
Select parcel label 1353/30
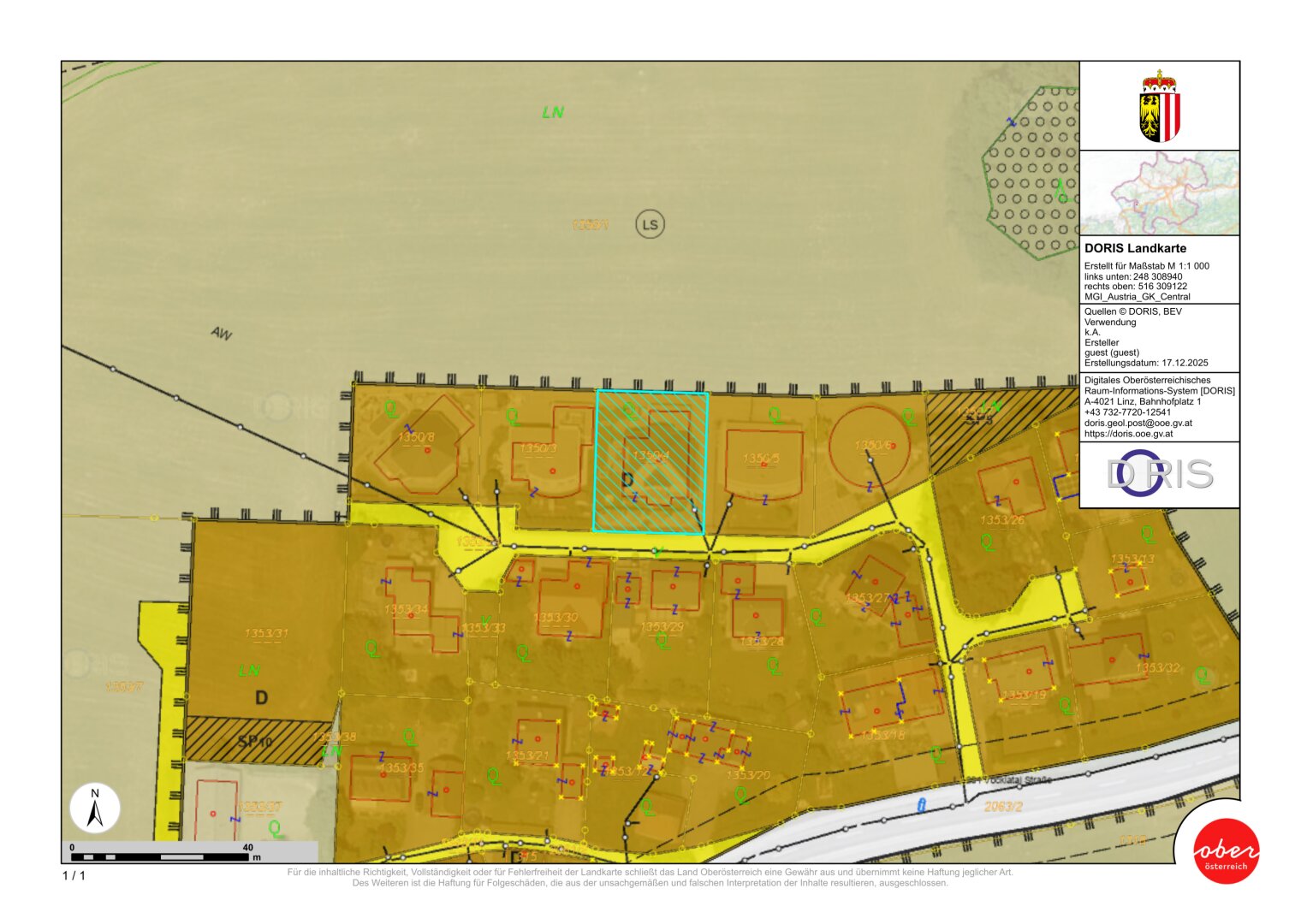[555, 618]
